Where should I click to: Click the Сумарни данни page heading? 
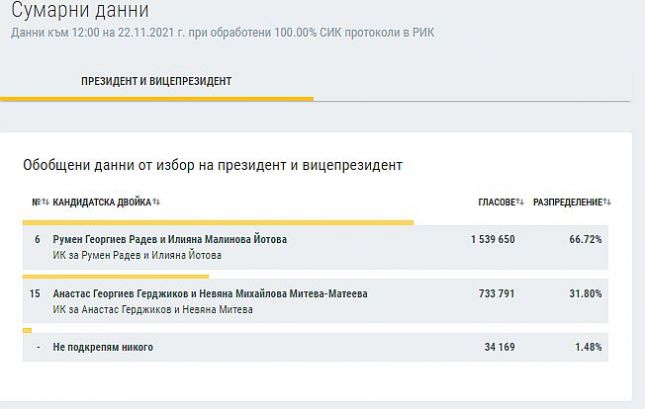pos(80,10)
